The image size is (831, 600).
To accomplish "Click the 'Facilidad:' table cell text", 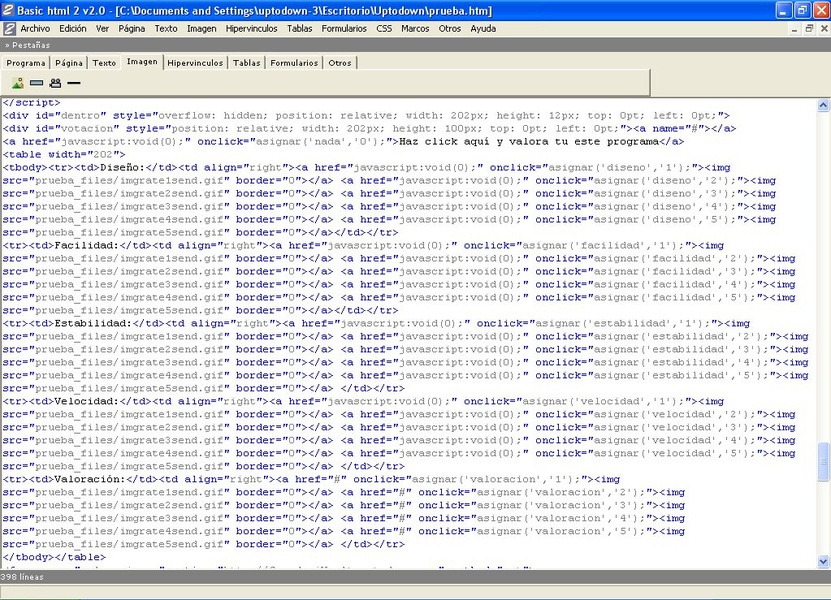I will pos(87,245).
